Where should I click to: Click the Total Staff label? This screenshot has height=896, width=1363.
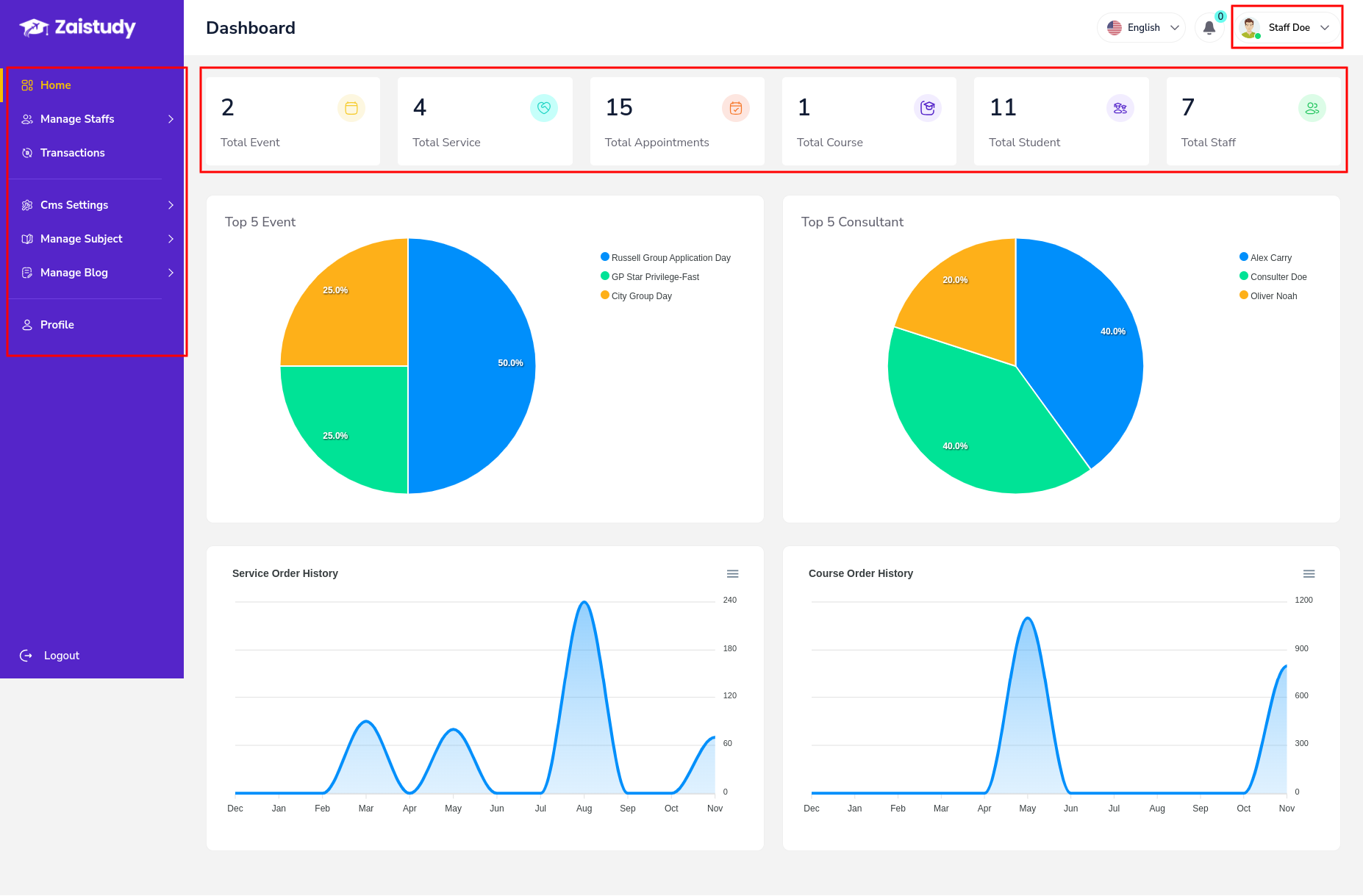pyautogui.click(x=1209, y=143)
